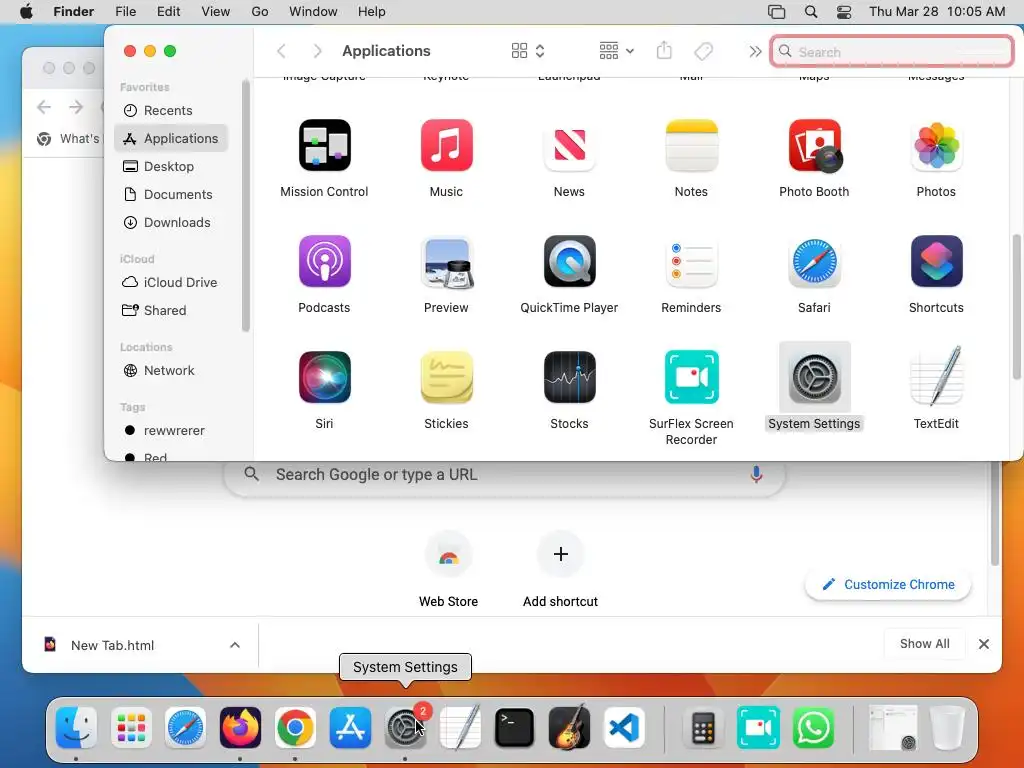
Task: Launch GarageBand from the Dock
Action: coord(569,728)
